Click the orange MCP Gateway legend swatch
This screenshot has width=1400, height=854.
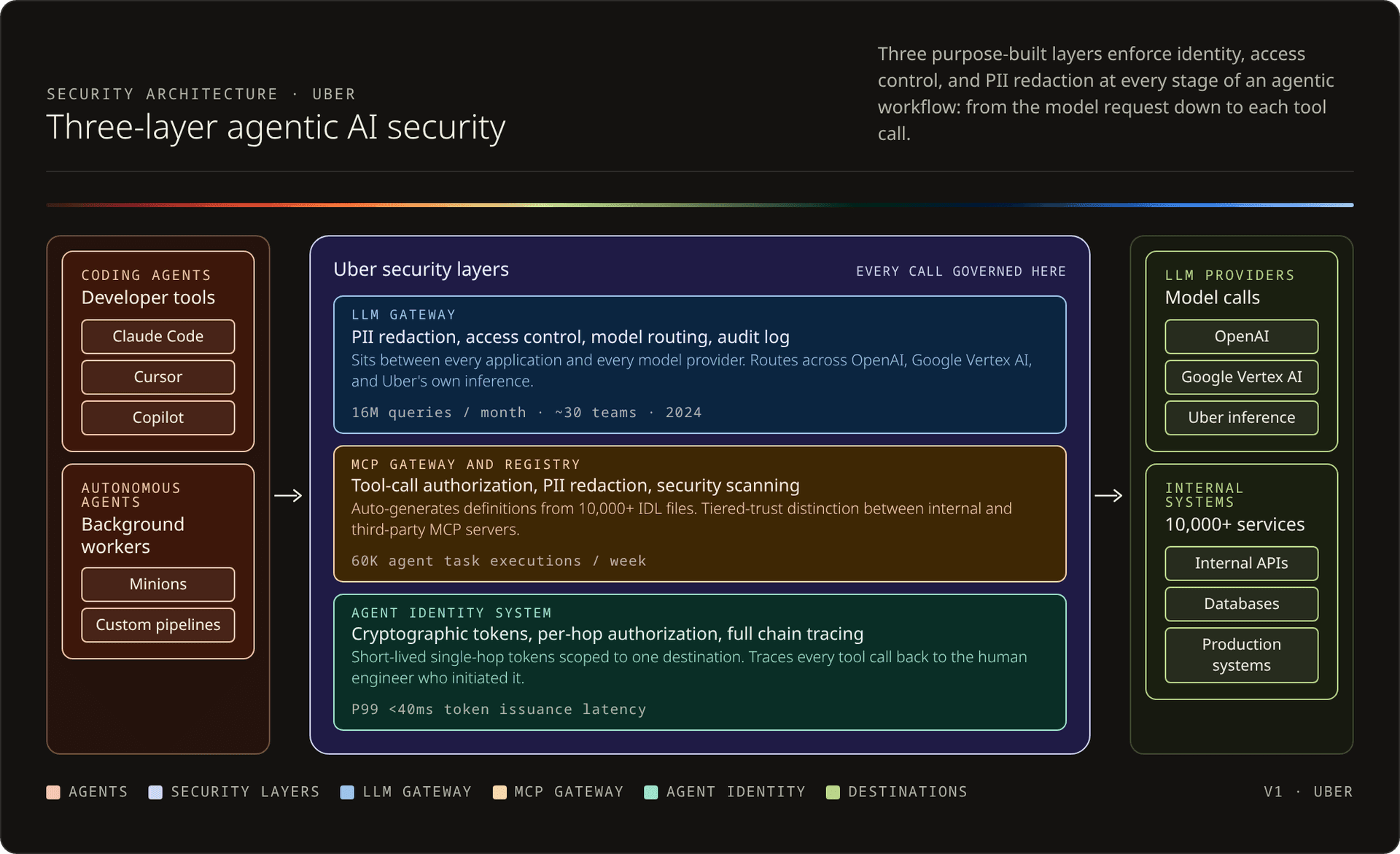(499, 792)
